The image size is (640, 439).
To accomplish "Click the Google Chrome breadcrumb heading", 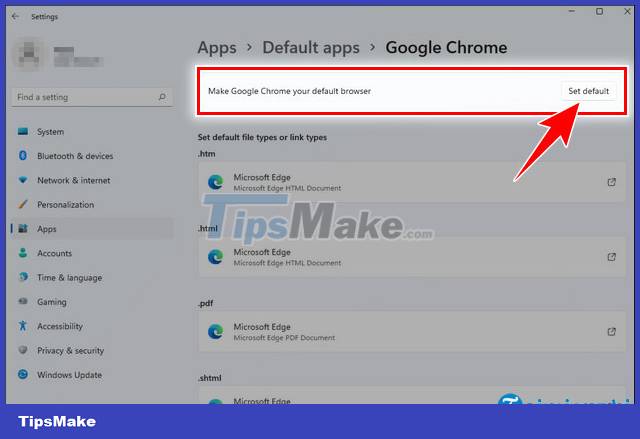I will (x=446, y=48).
